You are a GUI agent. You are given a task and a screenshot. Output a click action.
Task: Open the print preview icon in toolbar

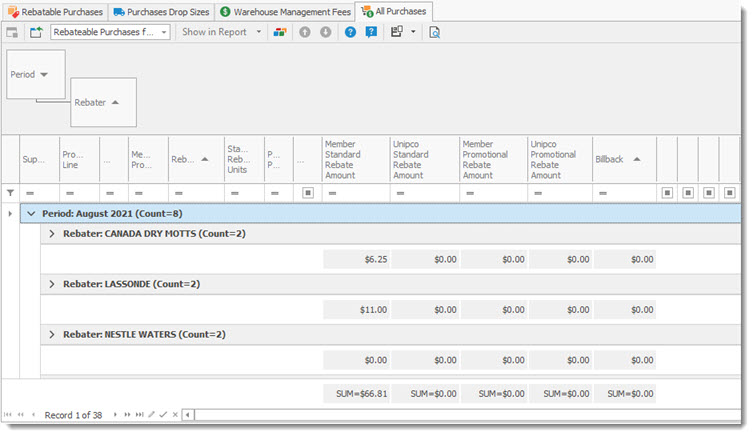(434, 32)
